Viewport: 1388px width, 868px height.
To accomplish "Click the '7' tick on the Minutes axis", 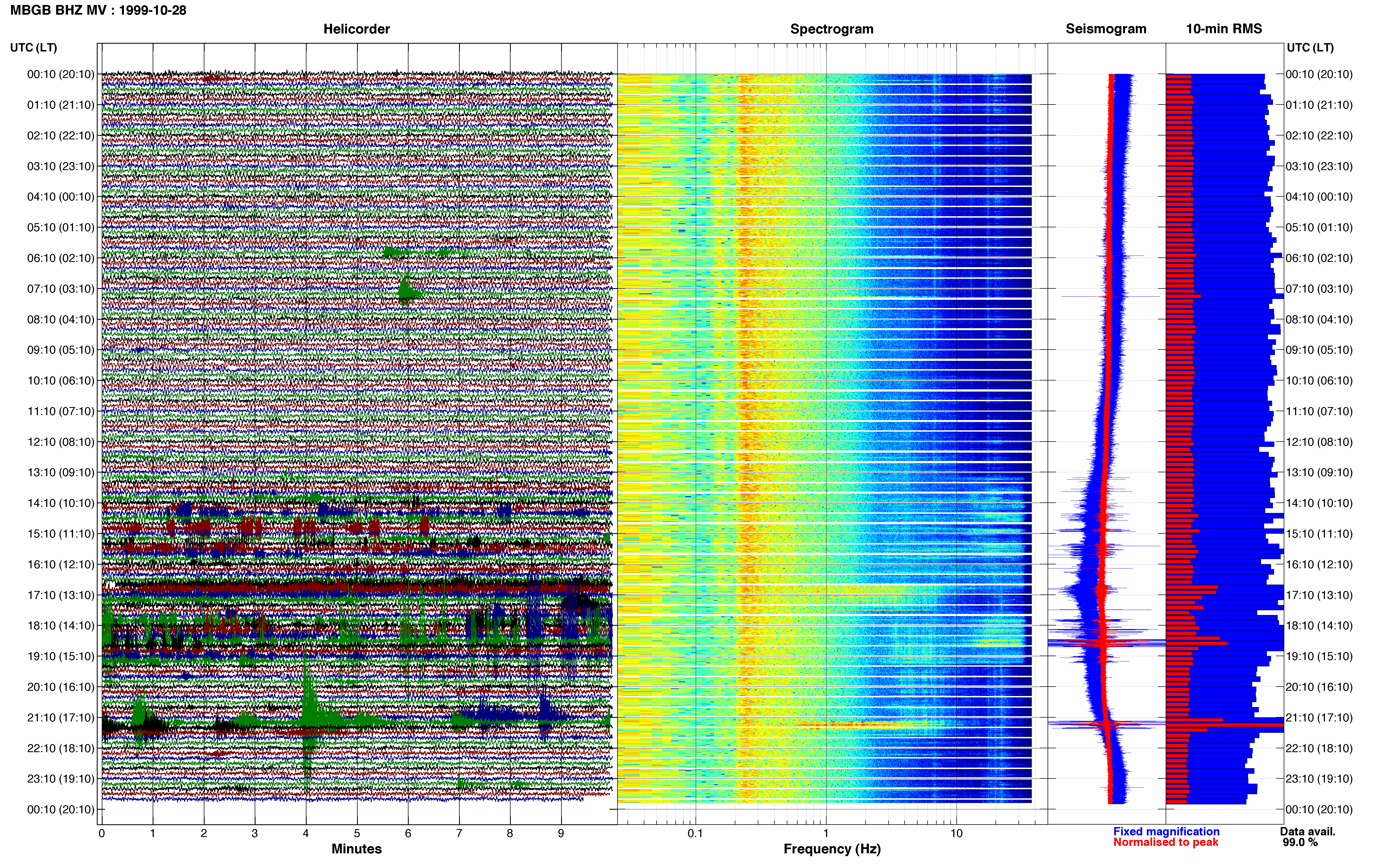I will [x=459, y=833].
